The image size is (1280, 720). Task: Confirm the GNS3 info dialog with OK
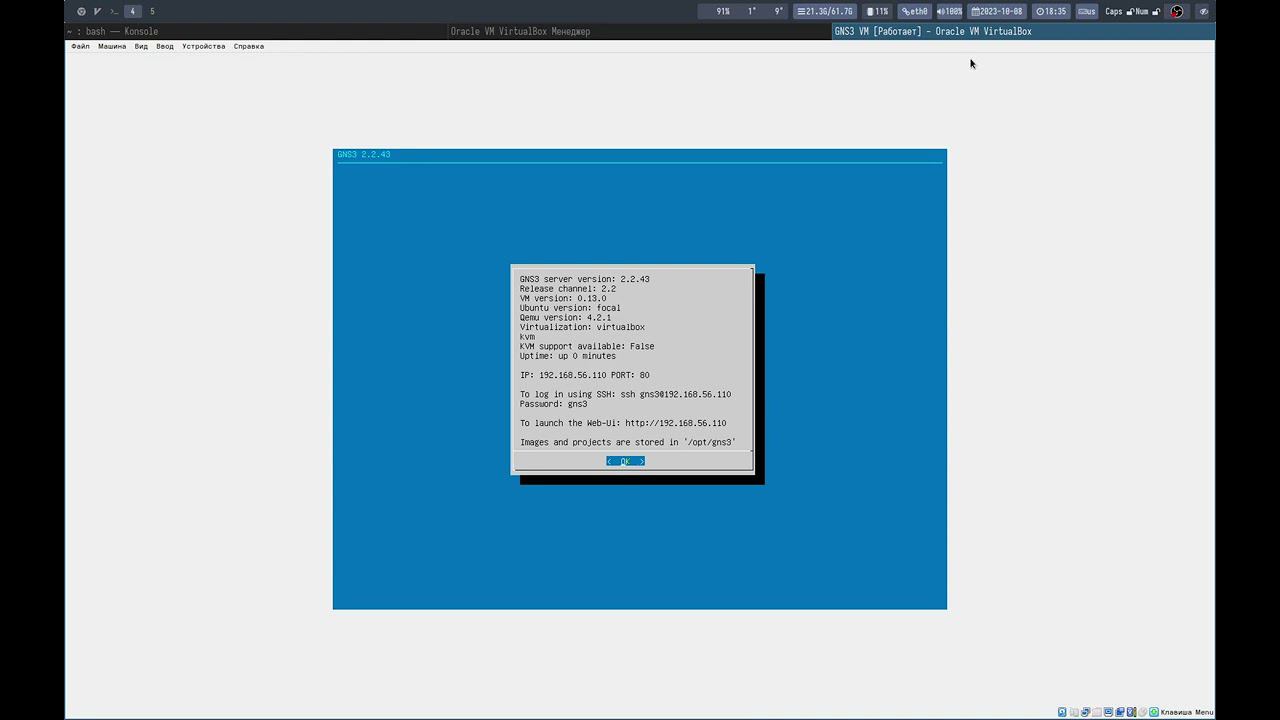coord(625,461)
